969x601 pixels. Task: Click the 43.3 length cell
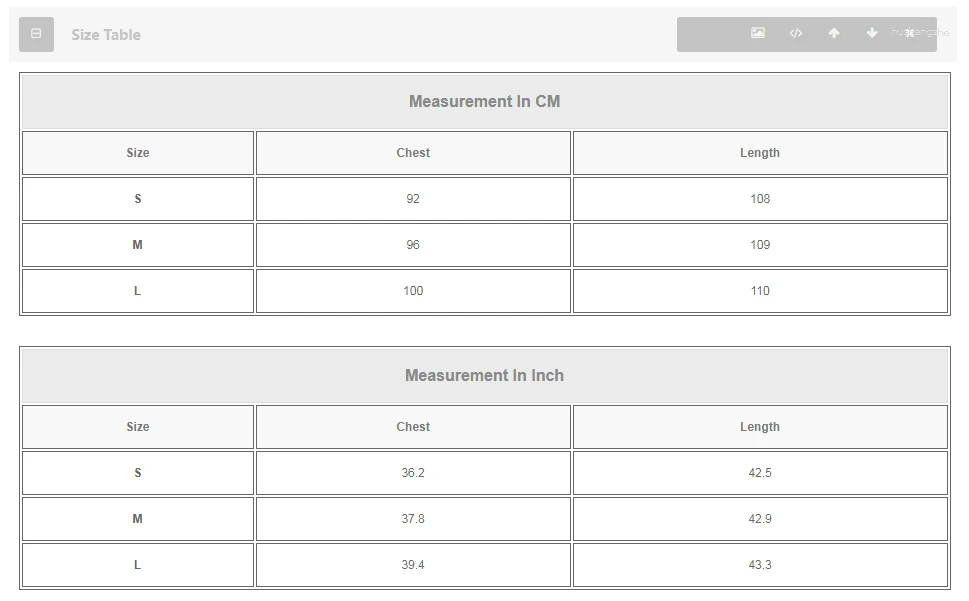760,565
